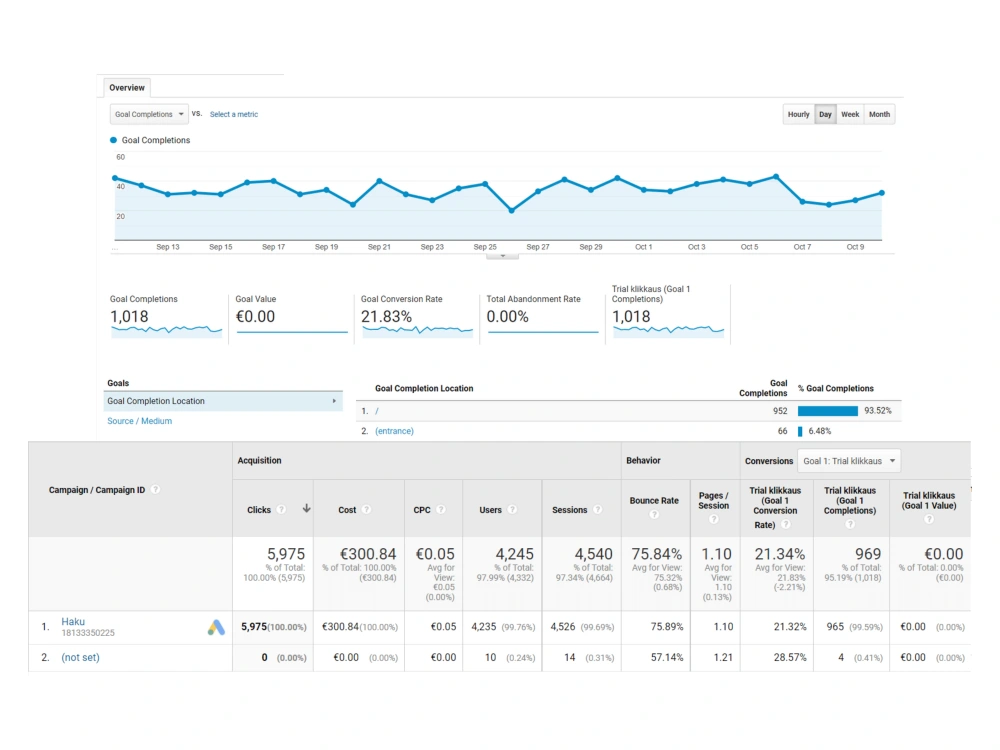Click the Select a metric link

[233, 114]
